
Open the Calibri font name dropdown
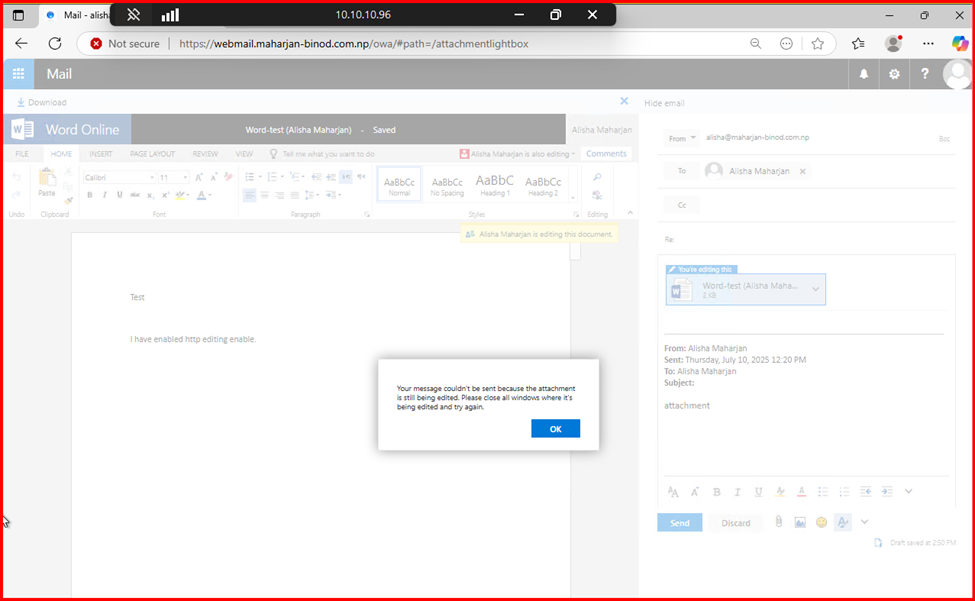151,177
